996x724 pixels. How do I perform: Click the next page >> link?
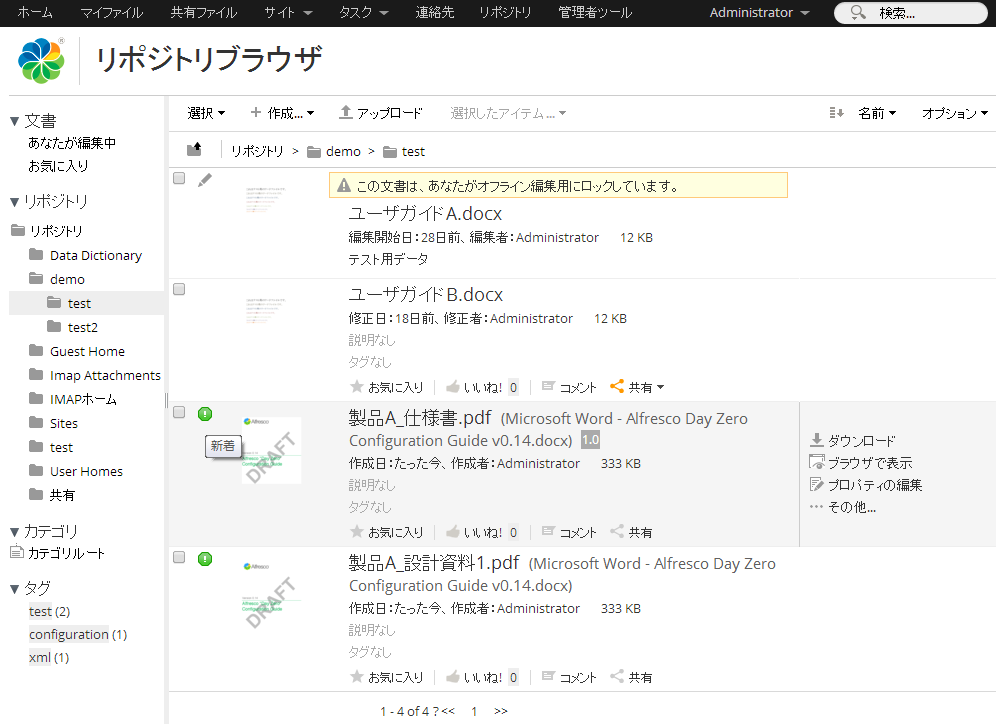501,711
